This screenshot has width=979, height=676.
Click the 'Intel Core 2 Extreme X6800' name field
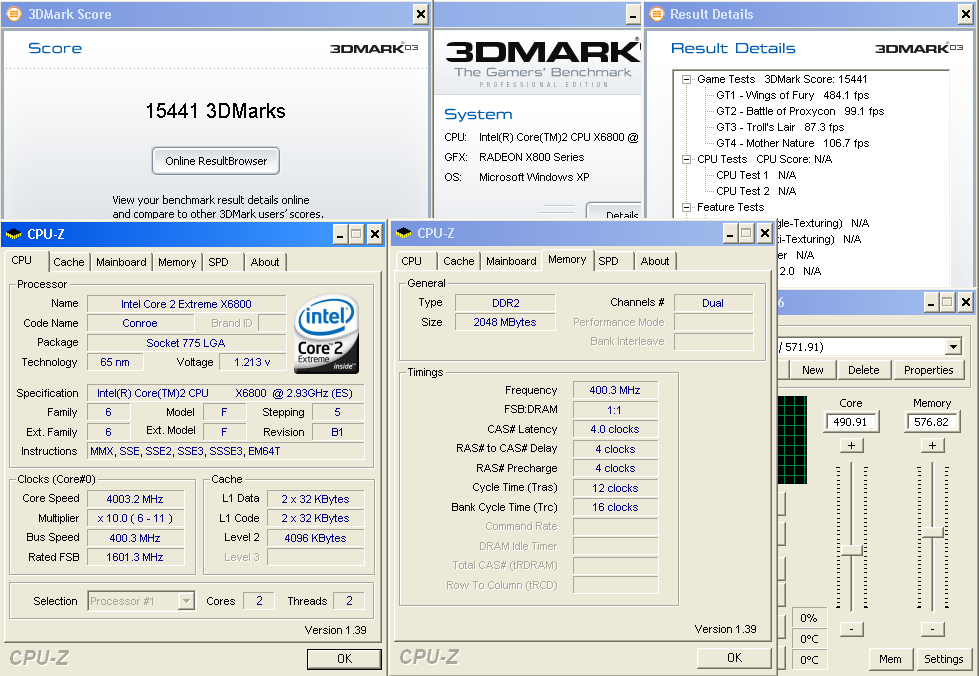(x=186, y=304)
